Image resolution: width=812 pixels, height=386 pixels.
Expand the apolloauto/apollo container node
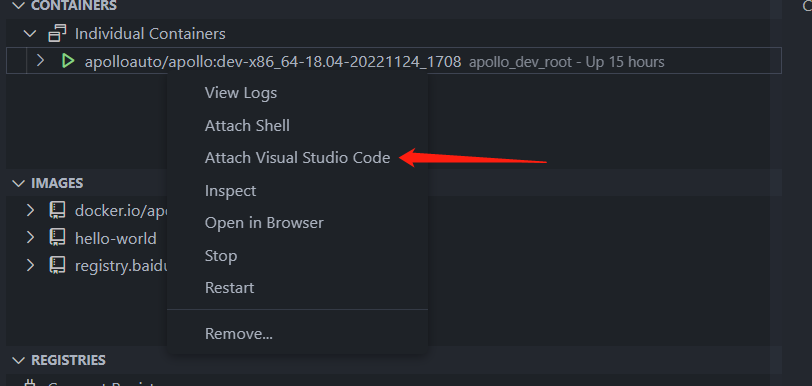pos(40,61)
